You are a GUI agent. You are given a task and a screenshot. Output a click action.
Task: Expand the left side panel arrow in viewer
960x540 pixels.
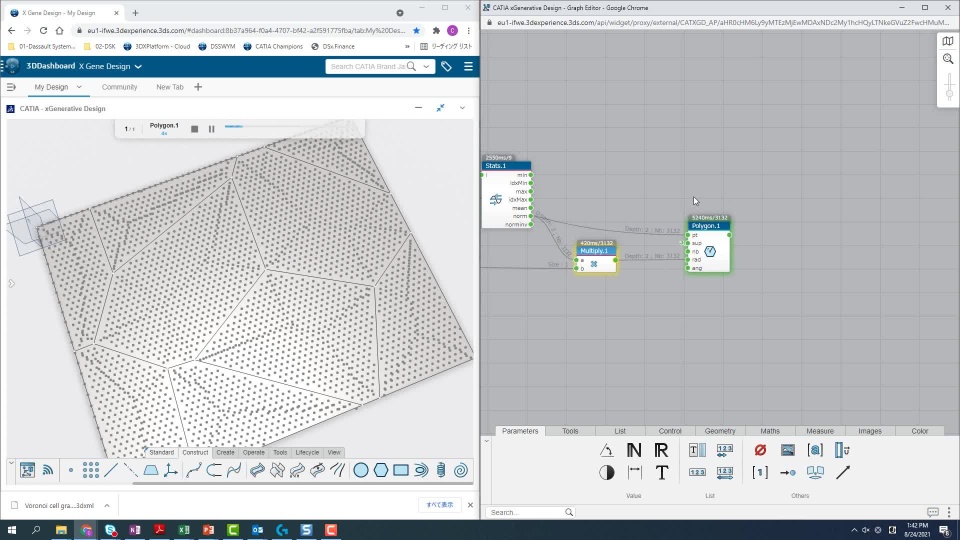(x=11, y=283)
